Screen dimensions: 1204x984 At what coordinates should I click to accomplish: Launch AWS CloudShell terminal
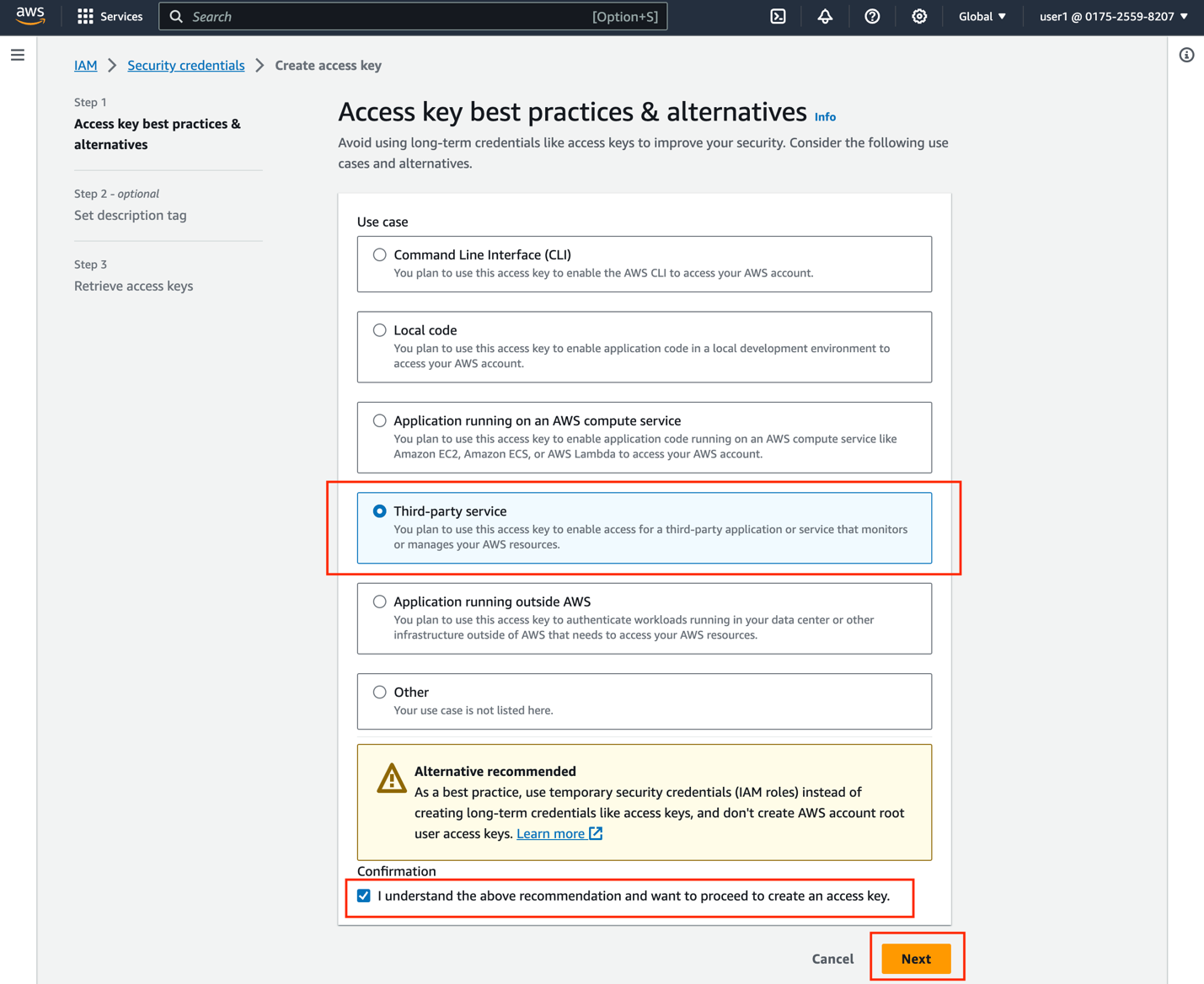tap(778, 16)
